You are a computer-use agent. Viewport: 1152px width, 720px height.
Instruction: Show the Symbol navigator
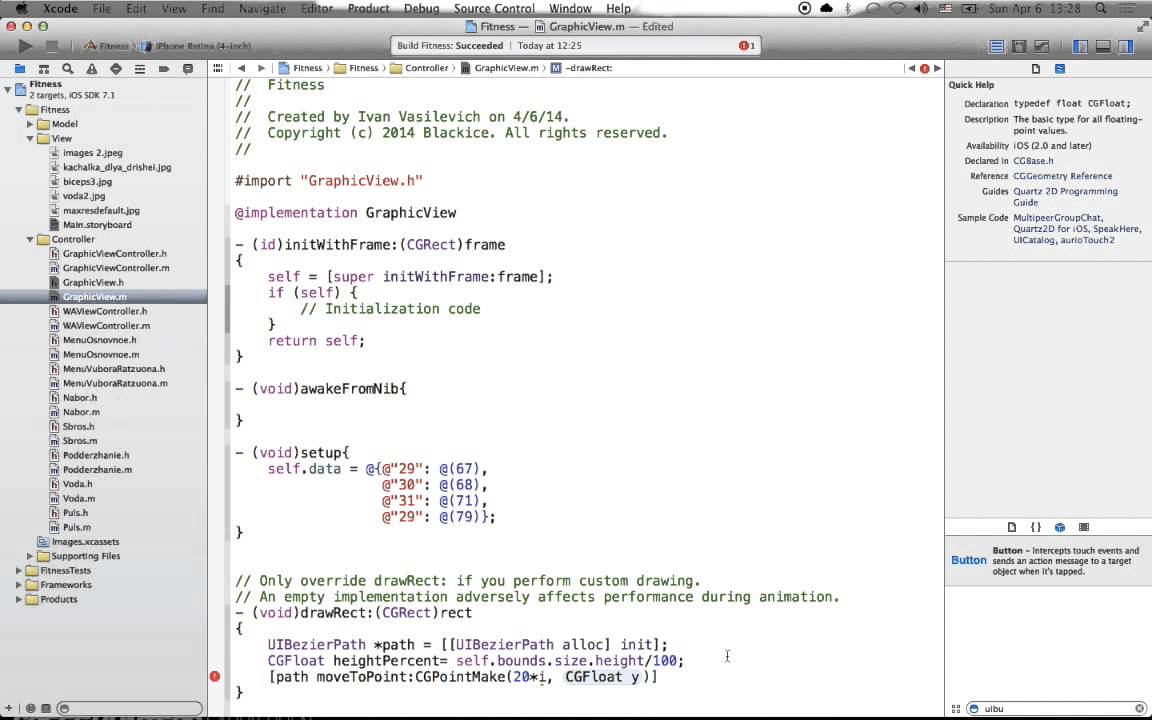coord(44,68)
